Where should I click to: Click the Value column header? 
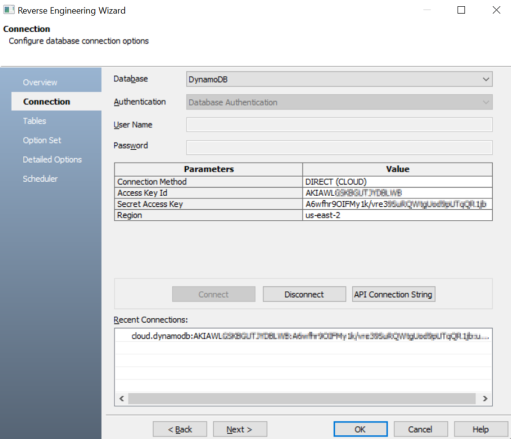[x=397, y=169]
